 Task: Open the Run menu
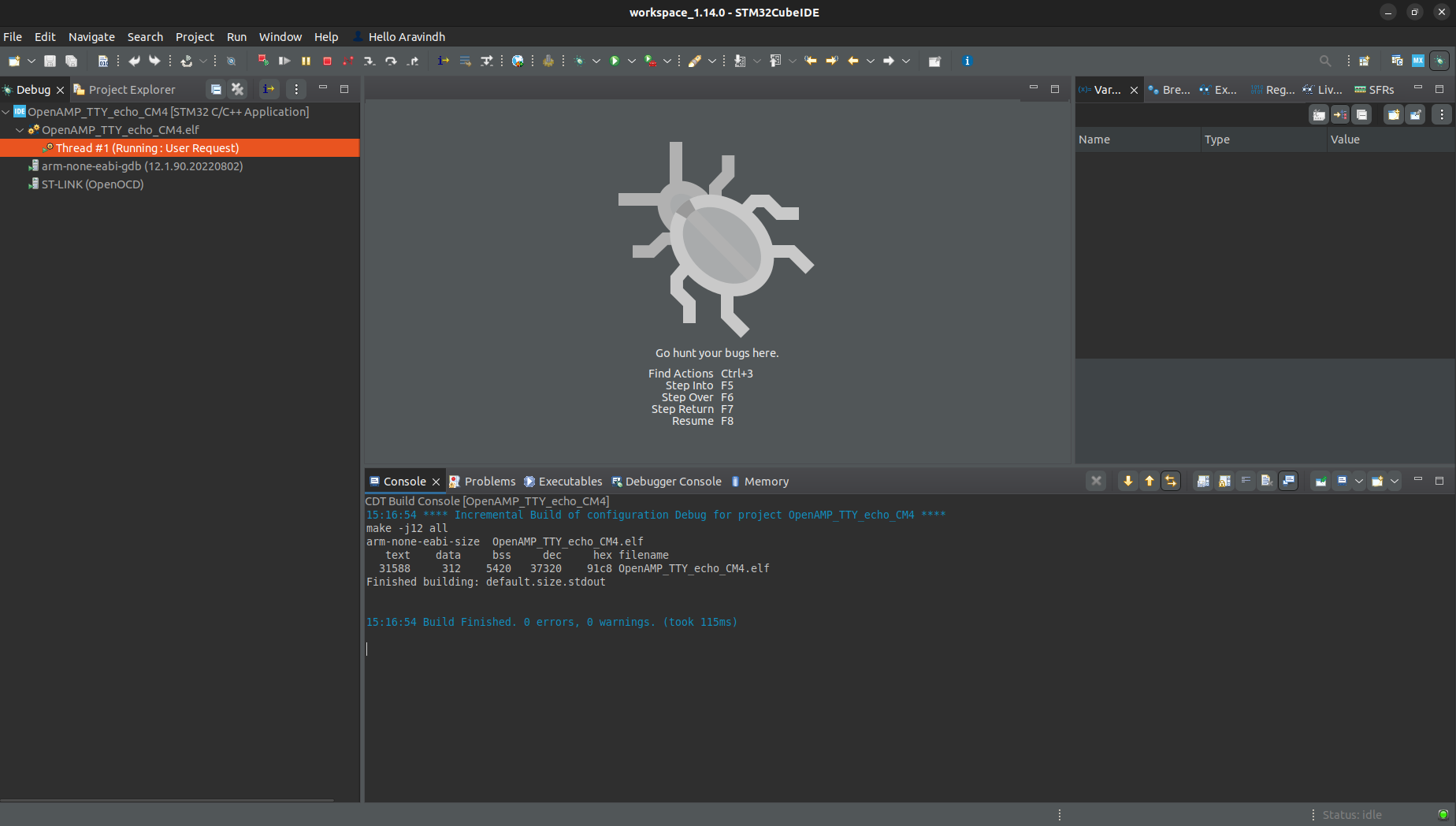click(236, 37)
